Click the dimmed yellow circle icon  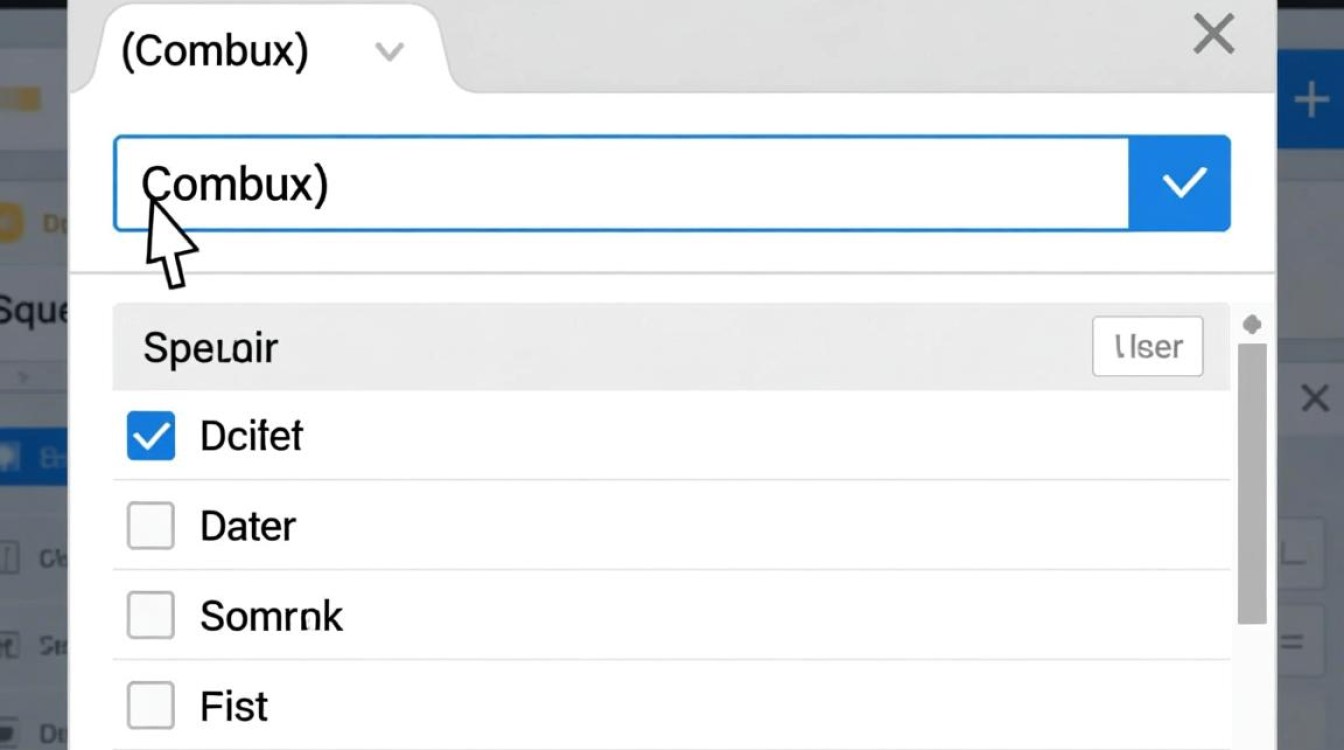[x=10, y=223]
